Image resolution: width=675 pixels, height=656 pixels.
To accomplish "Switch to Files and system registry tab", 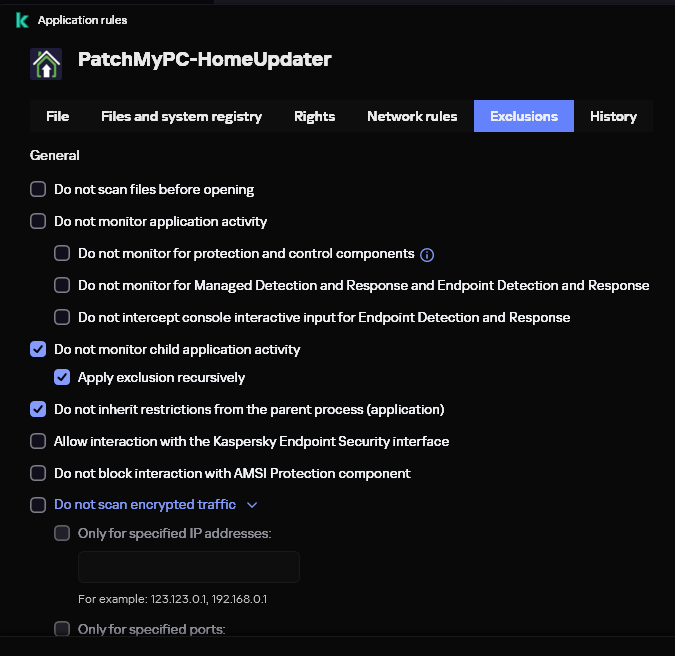I will (181, 117).
